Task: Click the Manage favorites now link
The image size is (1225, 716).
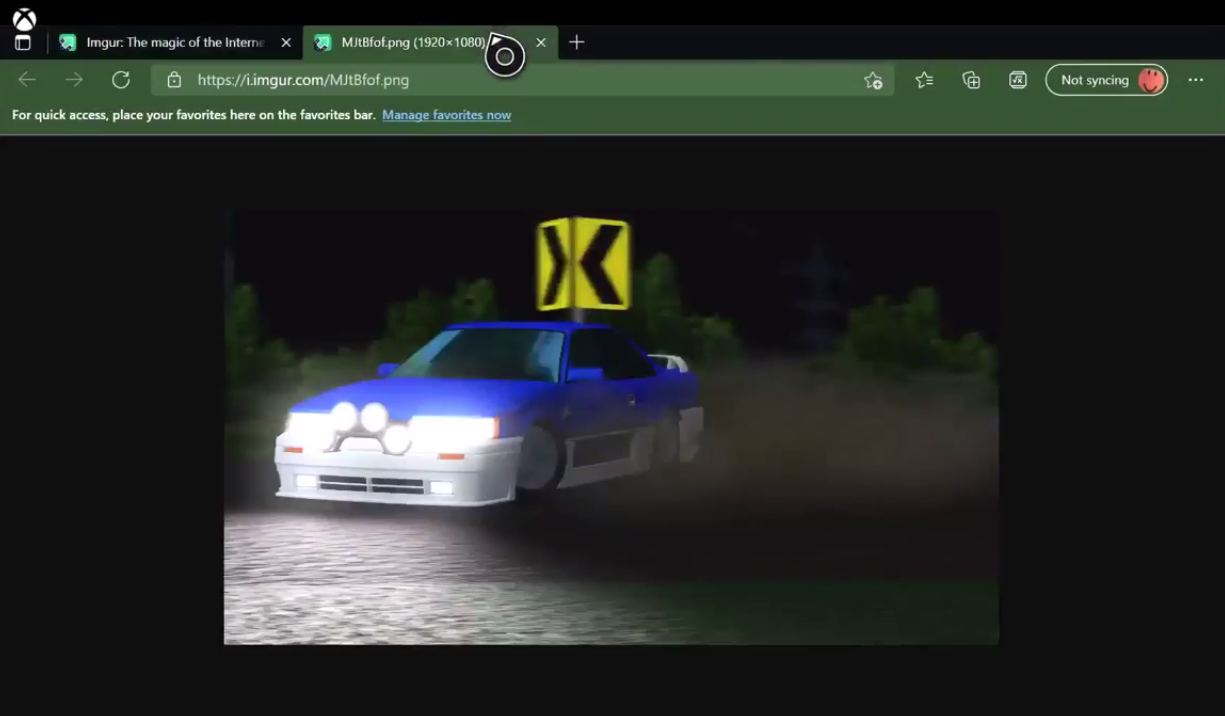Action: tap(446, 114)
